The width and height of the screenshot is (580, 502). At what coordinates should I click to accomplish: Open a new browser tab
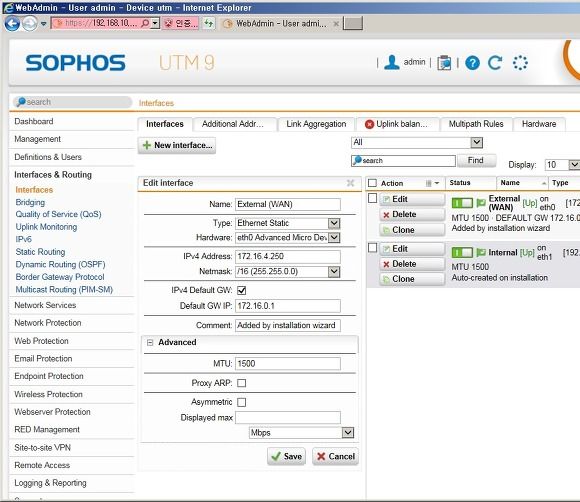click(353, 24)
